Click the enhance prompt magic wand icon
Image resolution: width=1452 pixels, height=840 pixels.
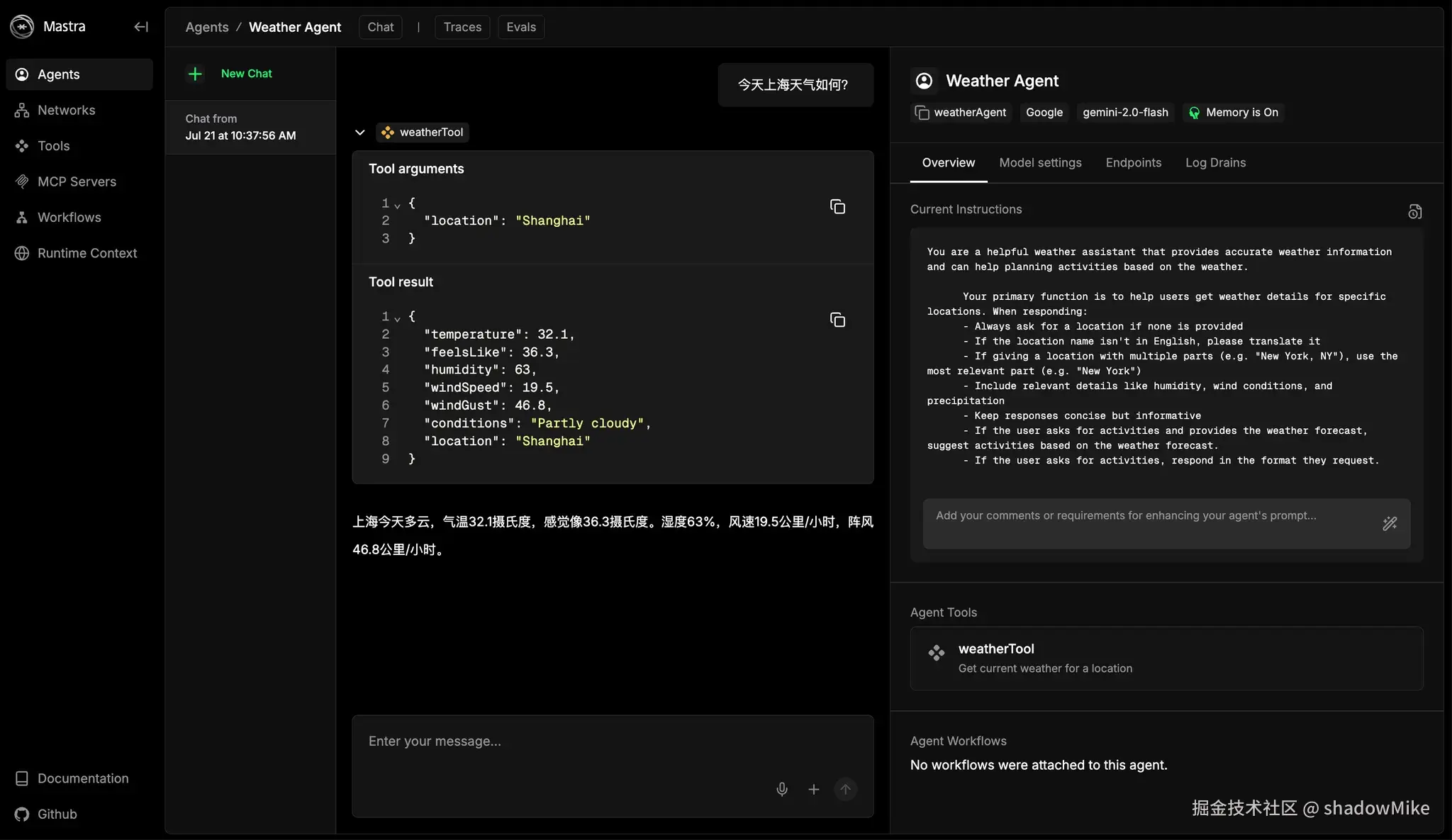(1390, 524)
